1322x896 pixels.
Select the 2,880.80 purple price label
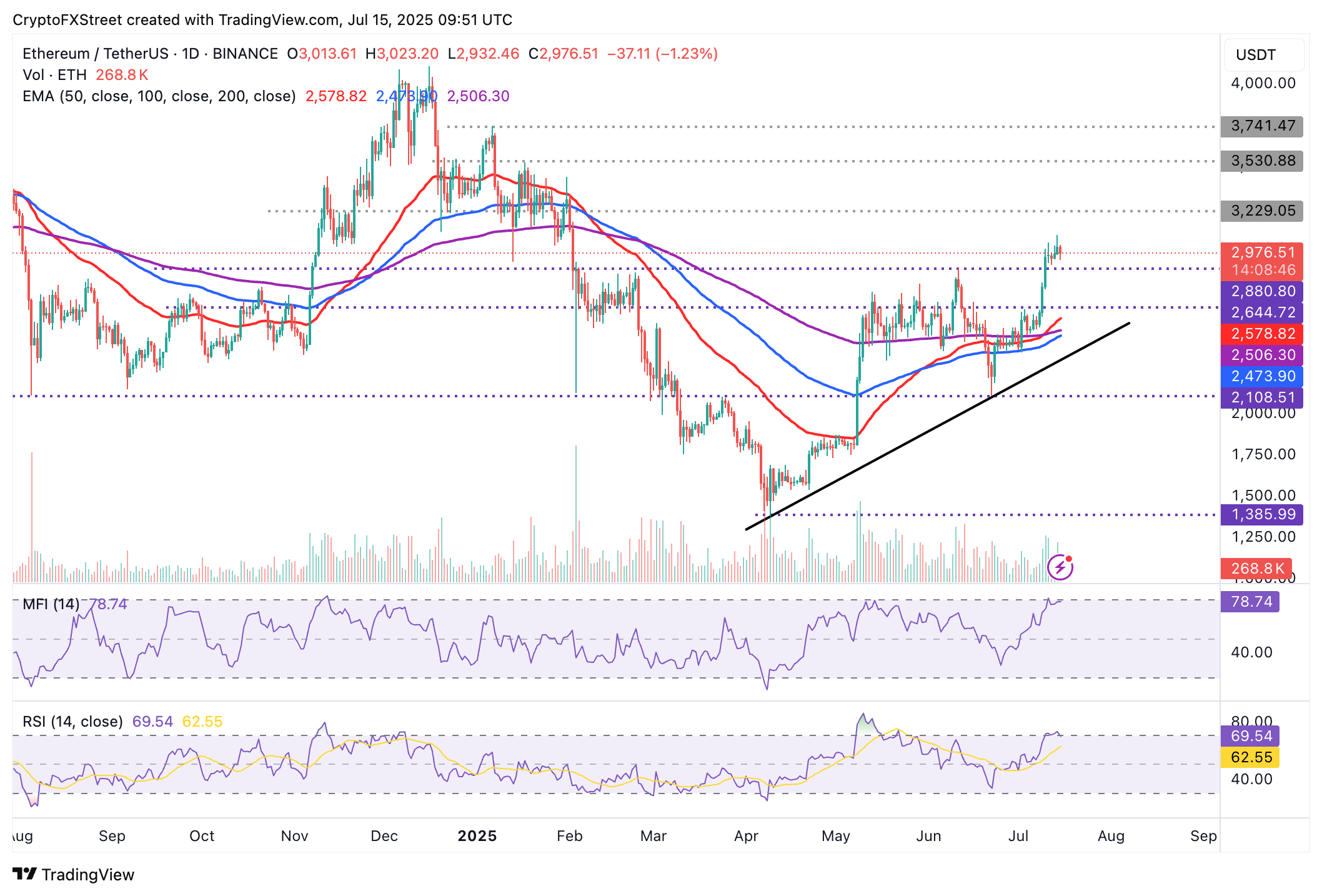coord(1262,292)
